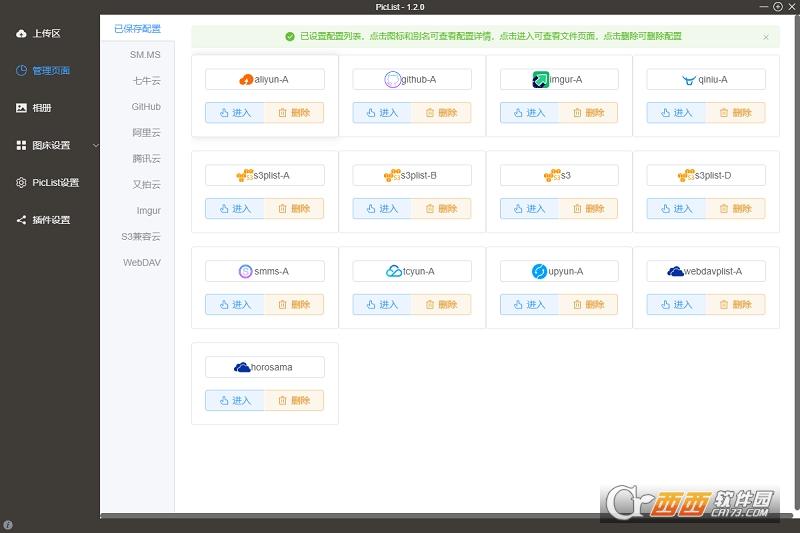Enter the aliyun-A configuration
The image size is (800, 533).
click(x=235, y=113)
